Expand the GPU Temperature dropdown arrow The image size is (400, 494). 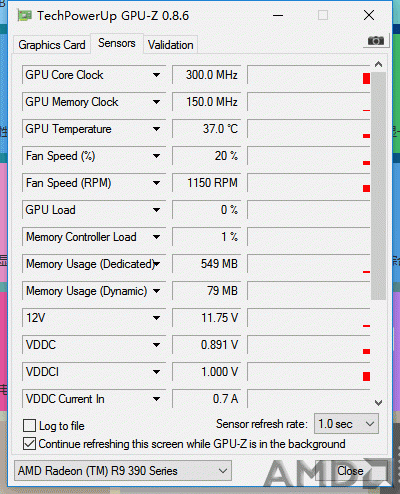click(x=156, y=129)
